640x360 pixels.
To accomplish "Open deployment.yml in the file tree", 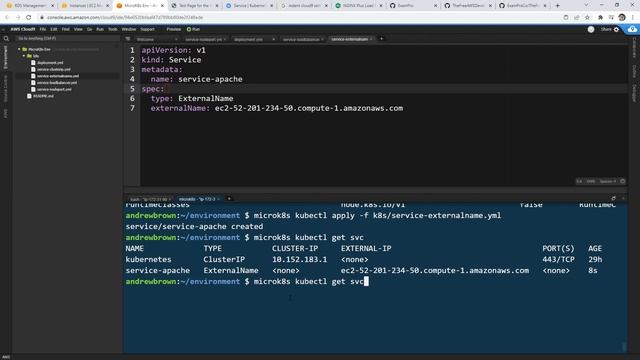I will point(50,63).
